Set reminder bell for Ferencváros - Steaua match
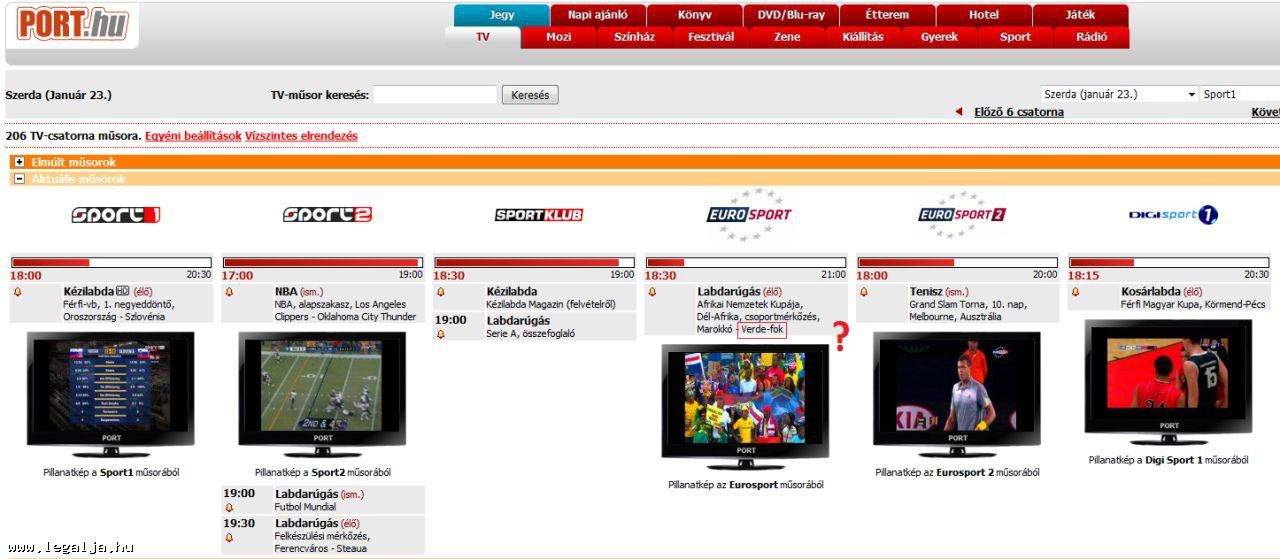Viewport: 1280px width, 559px height. [x=229, y=537]
